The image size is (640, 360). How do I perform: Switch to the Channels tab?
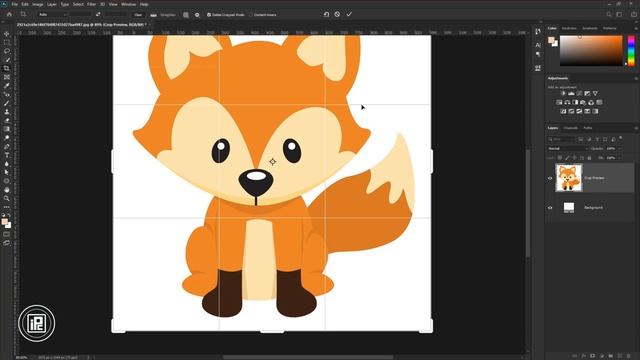click(x=571, y=128)
